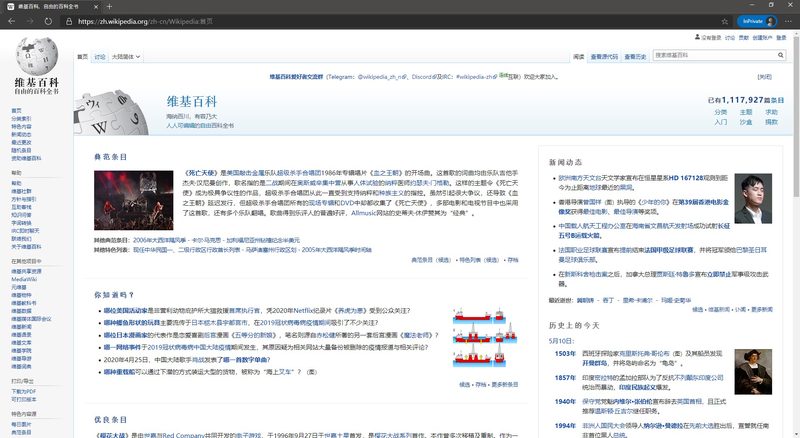Open the browser settings three-dots menu
Viewport: 800px width, 438px height.
[x=788, y=21]
